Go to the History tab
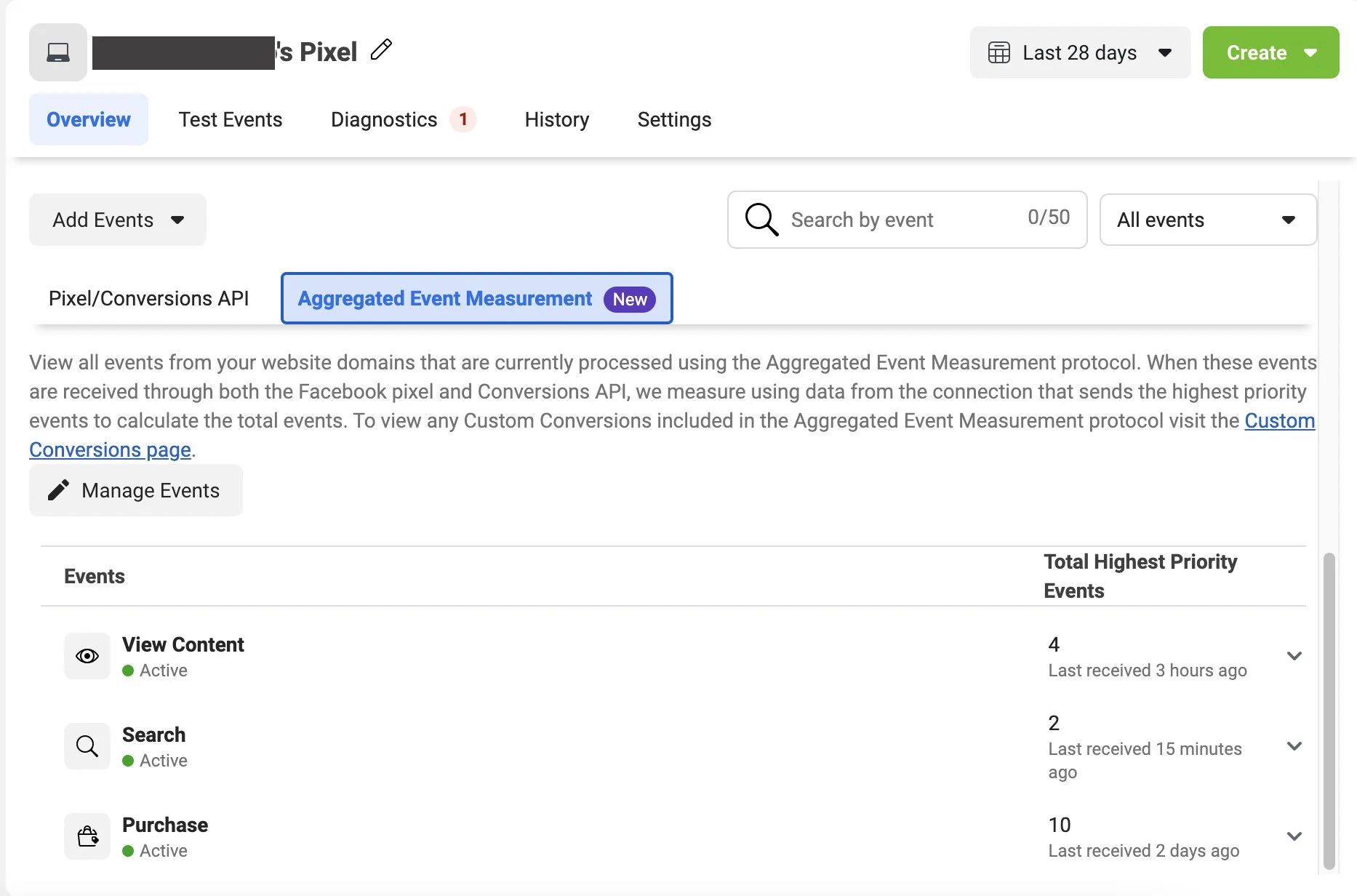Viewport: 1357px width, 896px height. click(x=557, y=119)
